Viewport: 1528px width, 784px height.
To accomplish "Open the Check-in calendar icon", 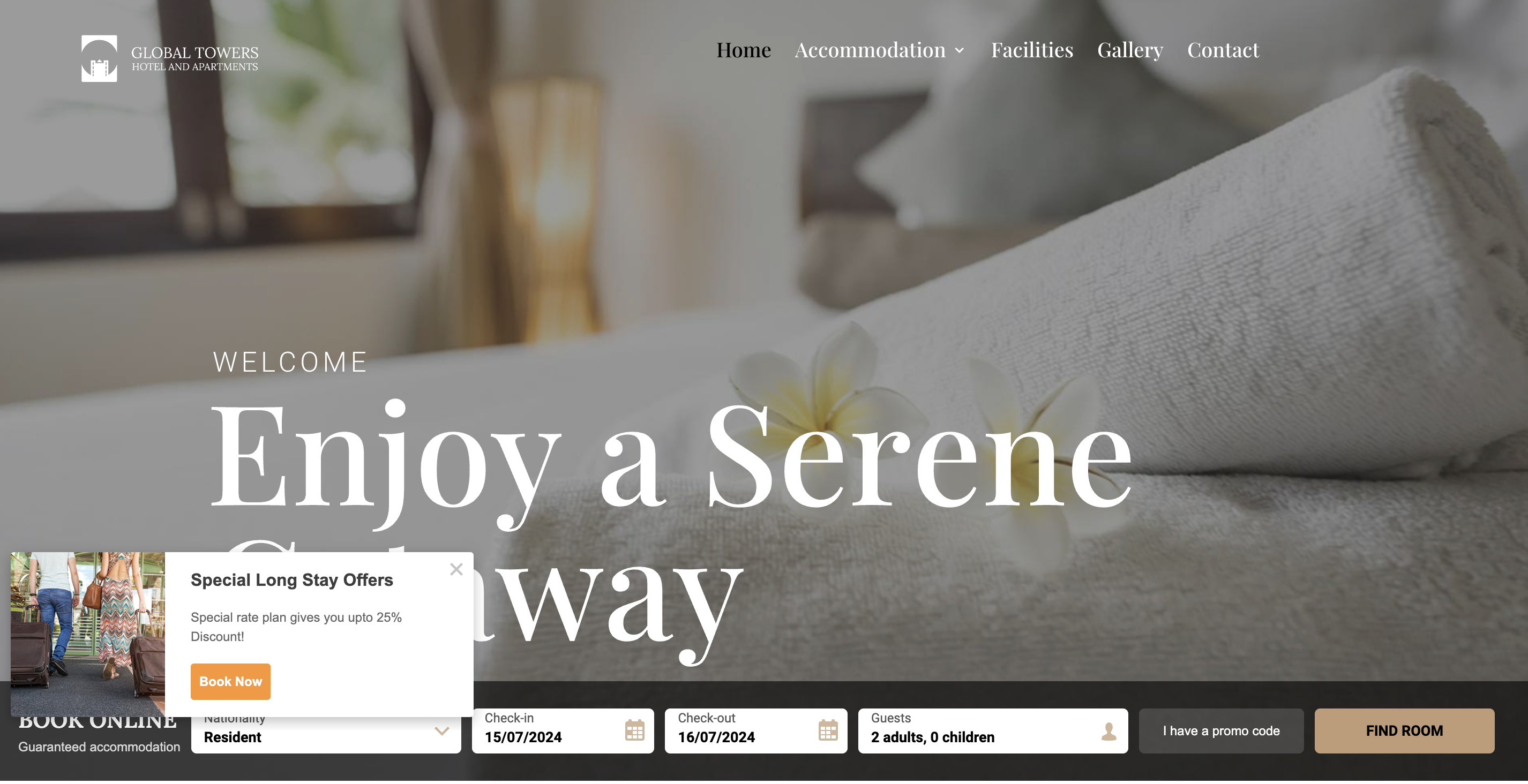I will tap(634, 730).
